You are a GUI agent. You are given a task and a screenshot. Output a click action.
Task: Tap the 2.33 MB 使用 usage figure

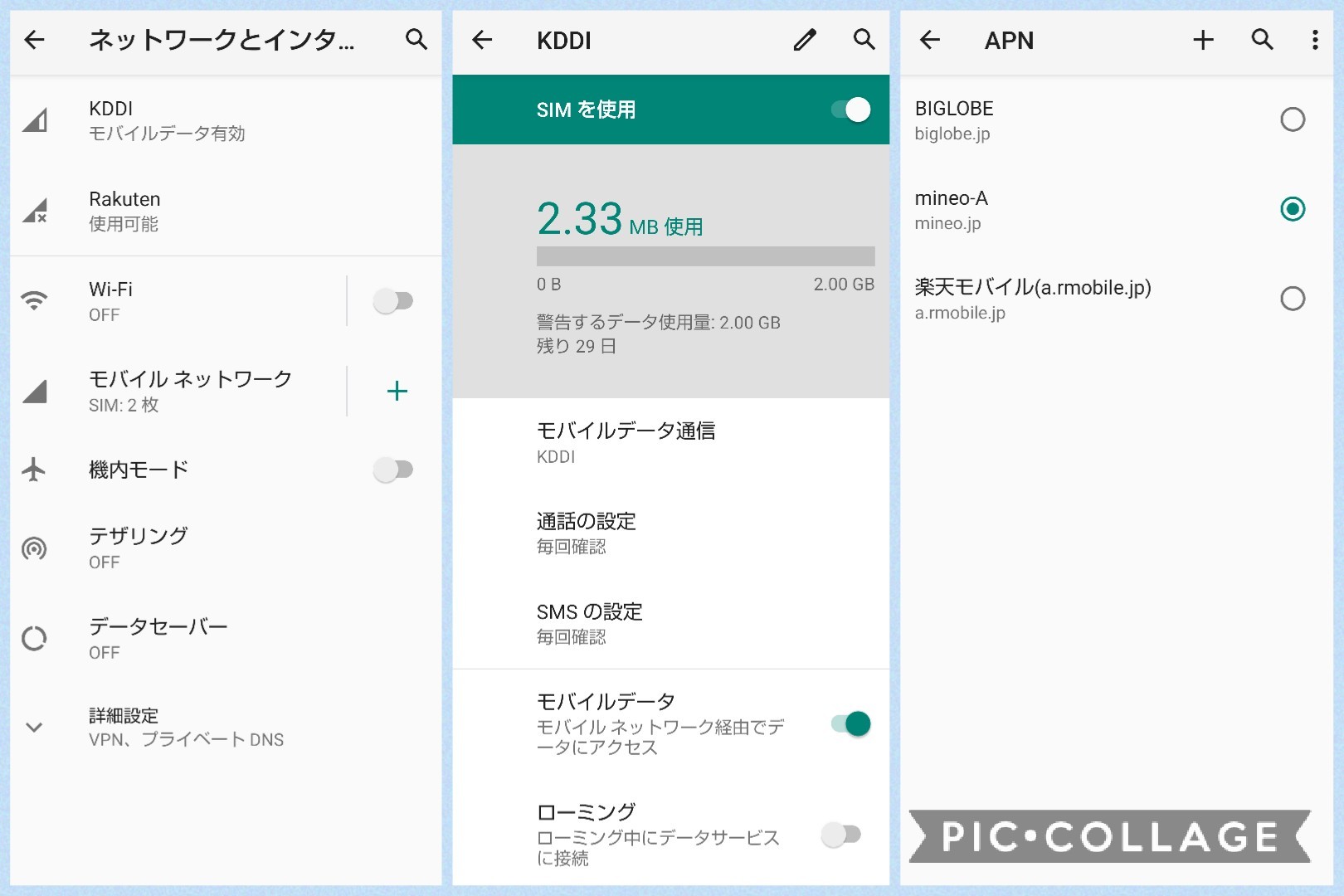pyautogui.click(x=620, y=220)
